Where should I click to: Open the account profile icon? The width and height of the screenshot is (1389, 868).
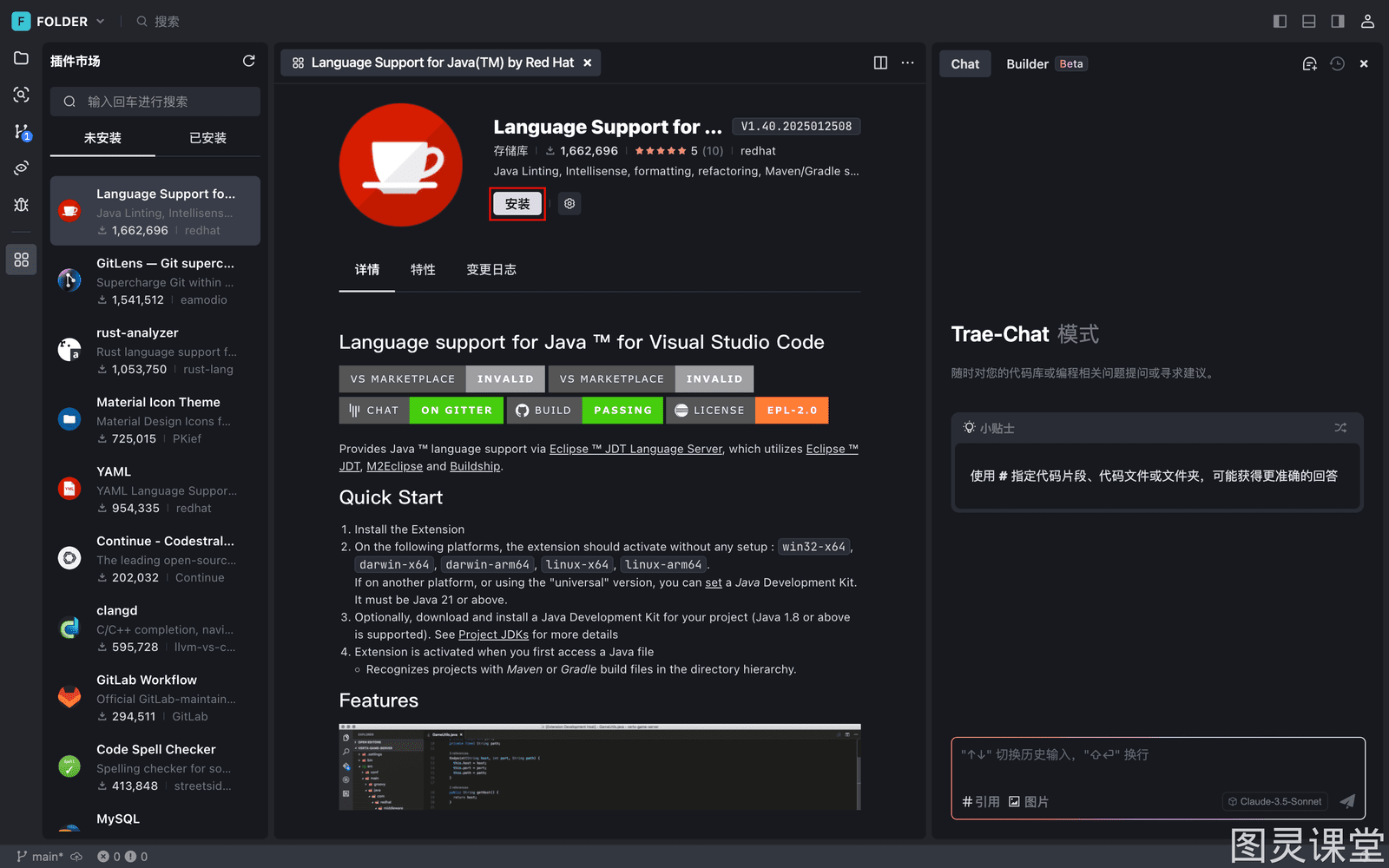click(1367, 21)
